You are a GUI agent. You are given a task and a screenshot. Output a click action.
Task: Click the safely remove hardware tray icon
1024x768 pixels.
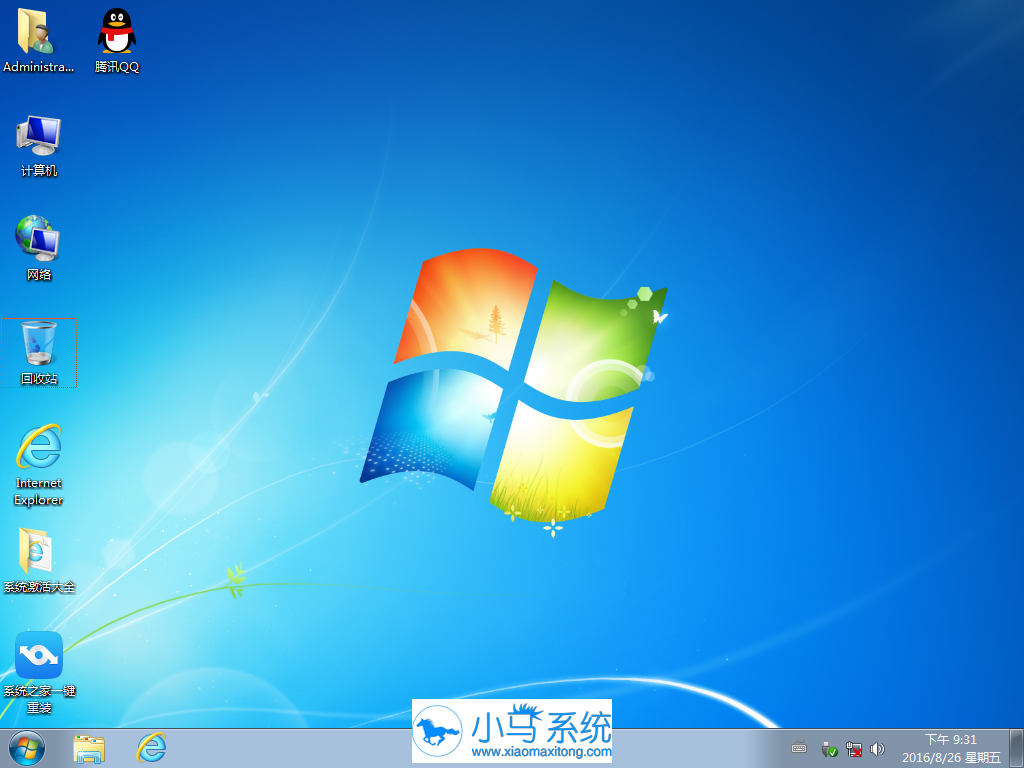tap(829, 749)
